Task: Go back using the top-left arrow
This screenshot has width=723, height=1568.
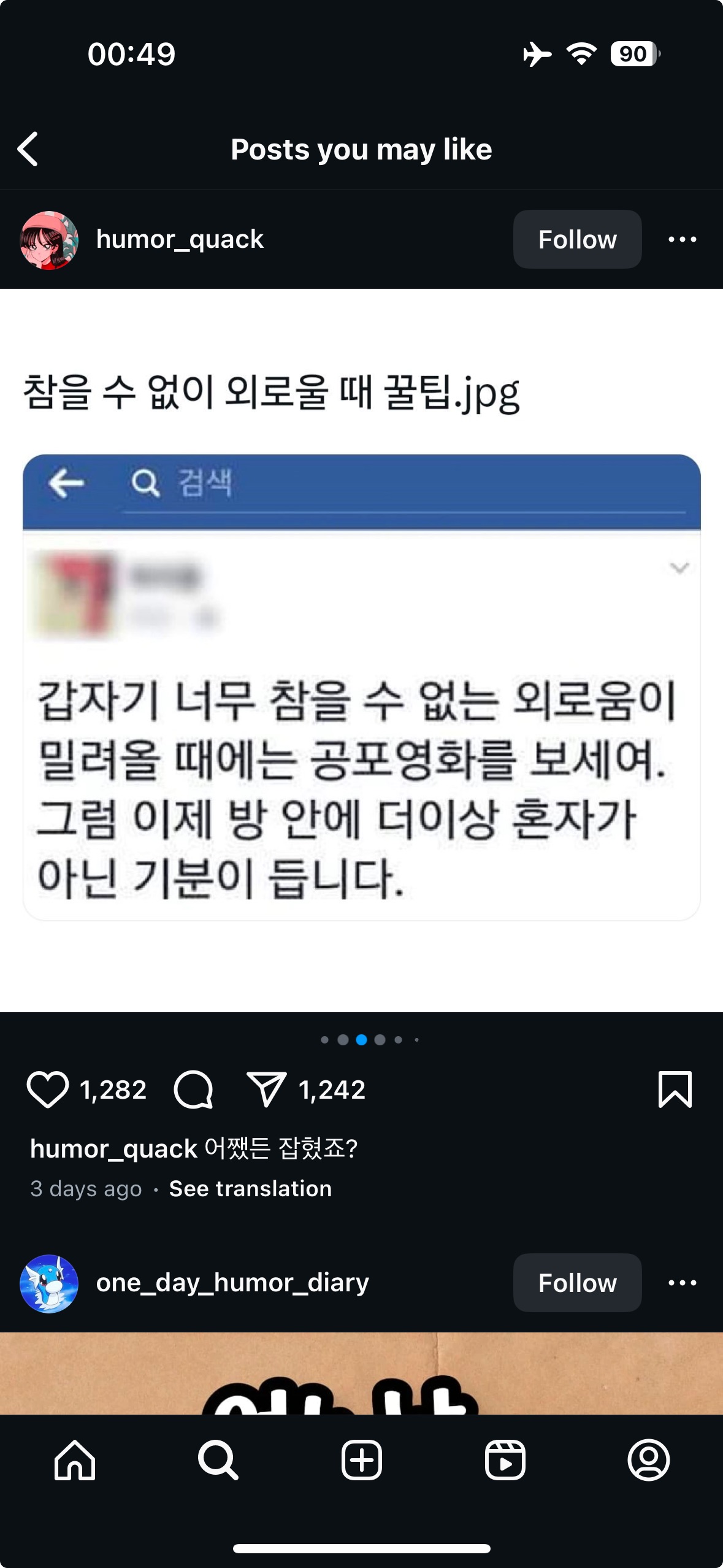Action: [28, 149]
